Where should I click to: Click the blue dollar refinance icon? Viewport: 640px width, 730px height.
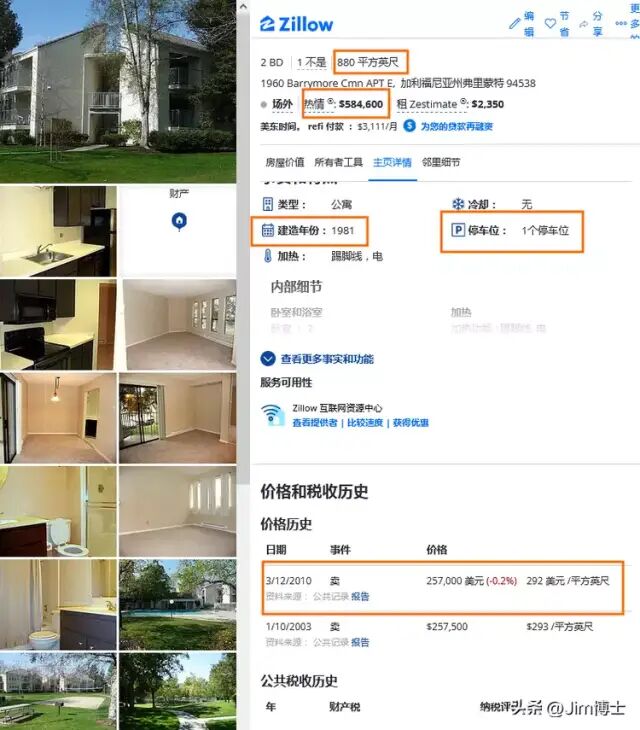pyautogui.click(x=409, y=126)
